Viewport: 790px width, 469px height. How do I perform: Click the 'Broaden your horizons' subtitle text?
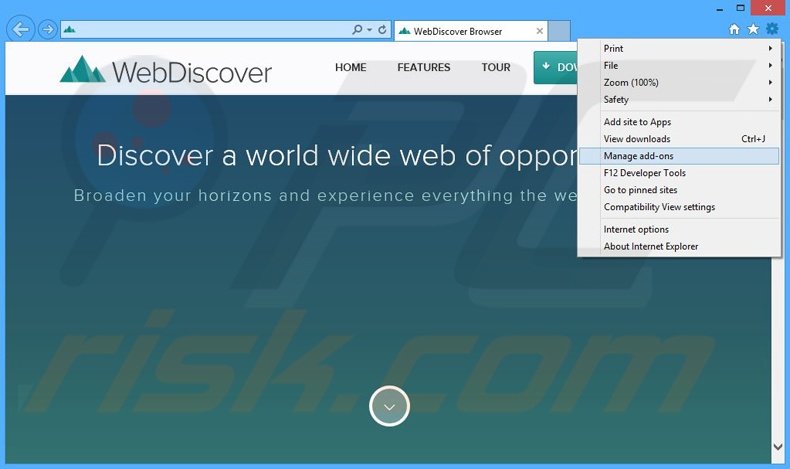tap(325, 195)
